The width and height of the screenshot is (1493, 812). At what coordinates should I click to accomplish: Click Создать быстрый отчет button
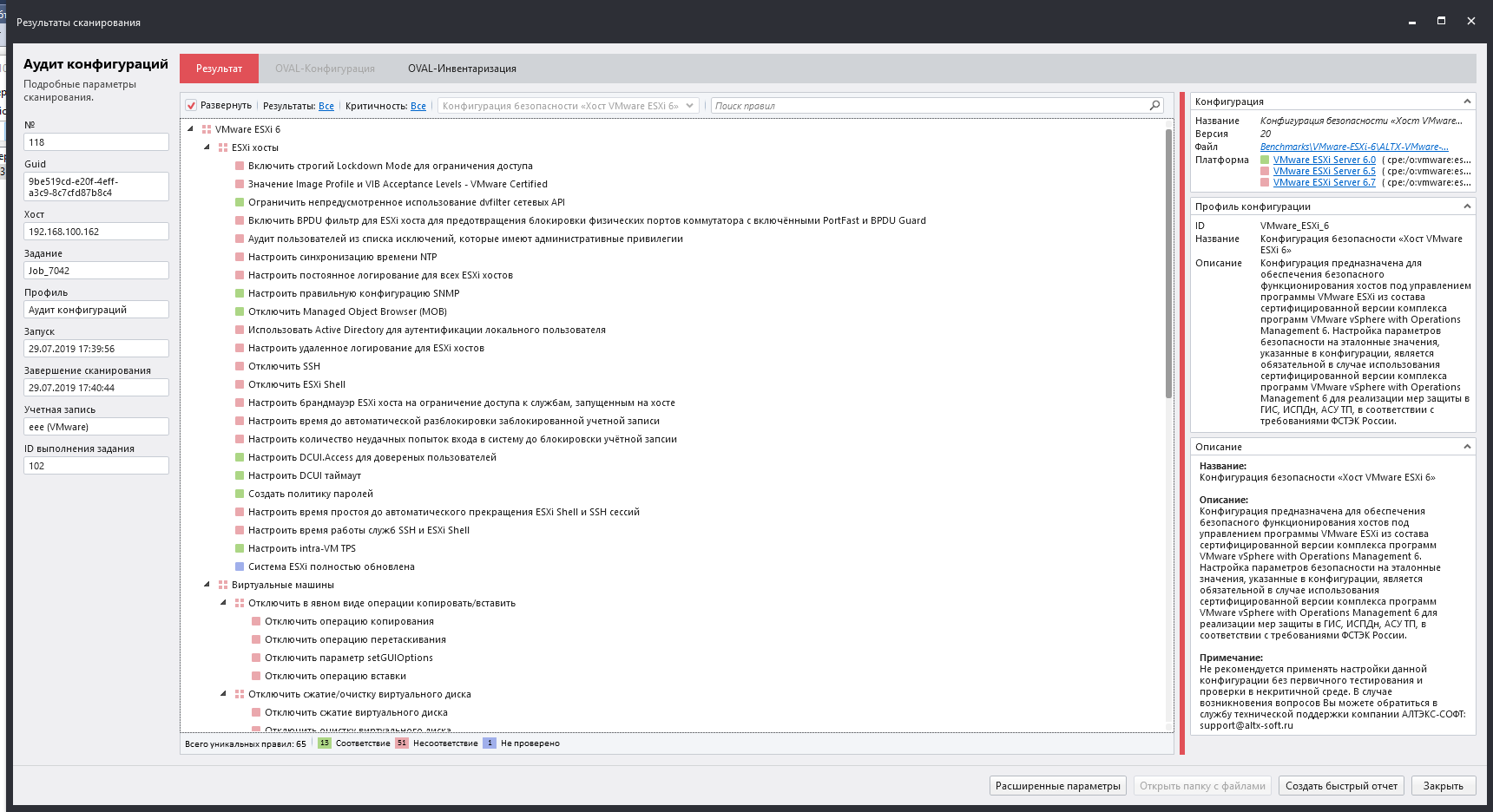[1341, 786]
